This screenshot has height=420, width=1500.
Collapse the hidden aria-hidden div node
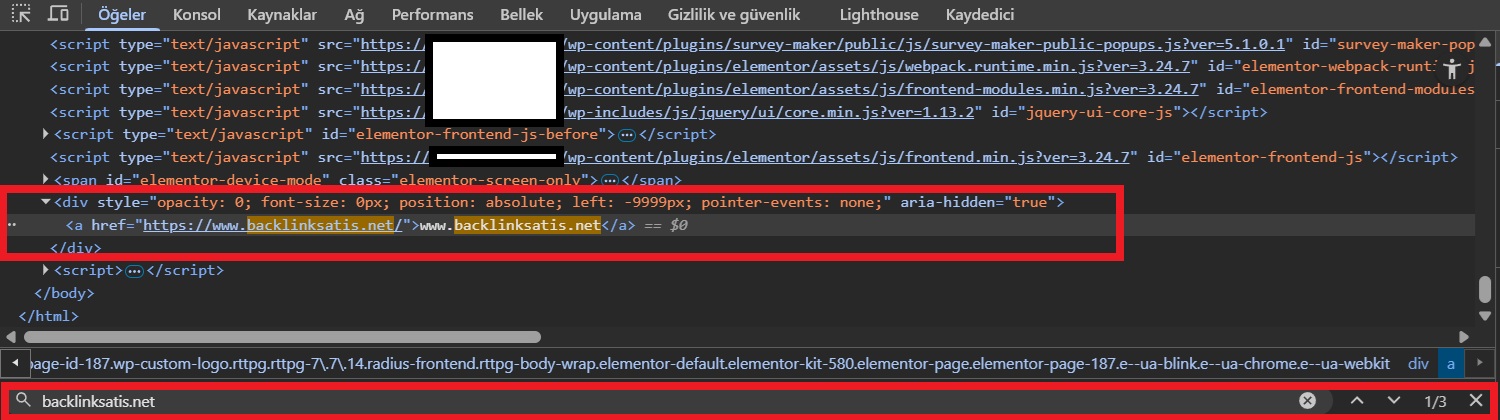click(46, 202)
